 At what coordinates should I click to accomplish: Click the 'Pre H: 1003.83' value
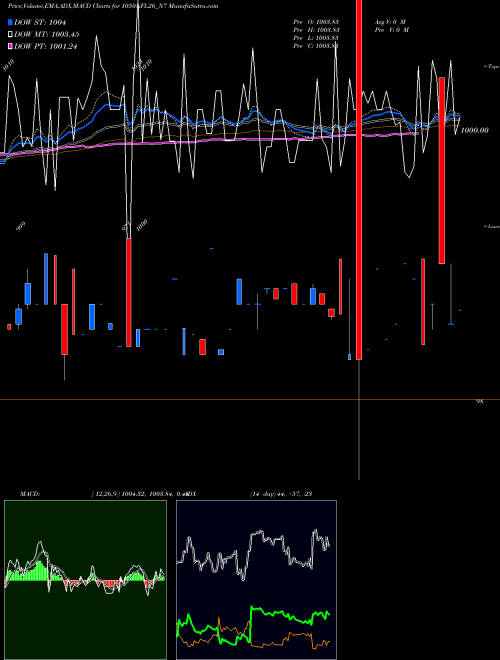click(316, 29)
